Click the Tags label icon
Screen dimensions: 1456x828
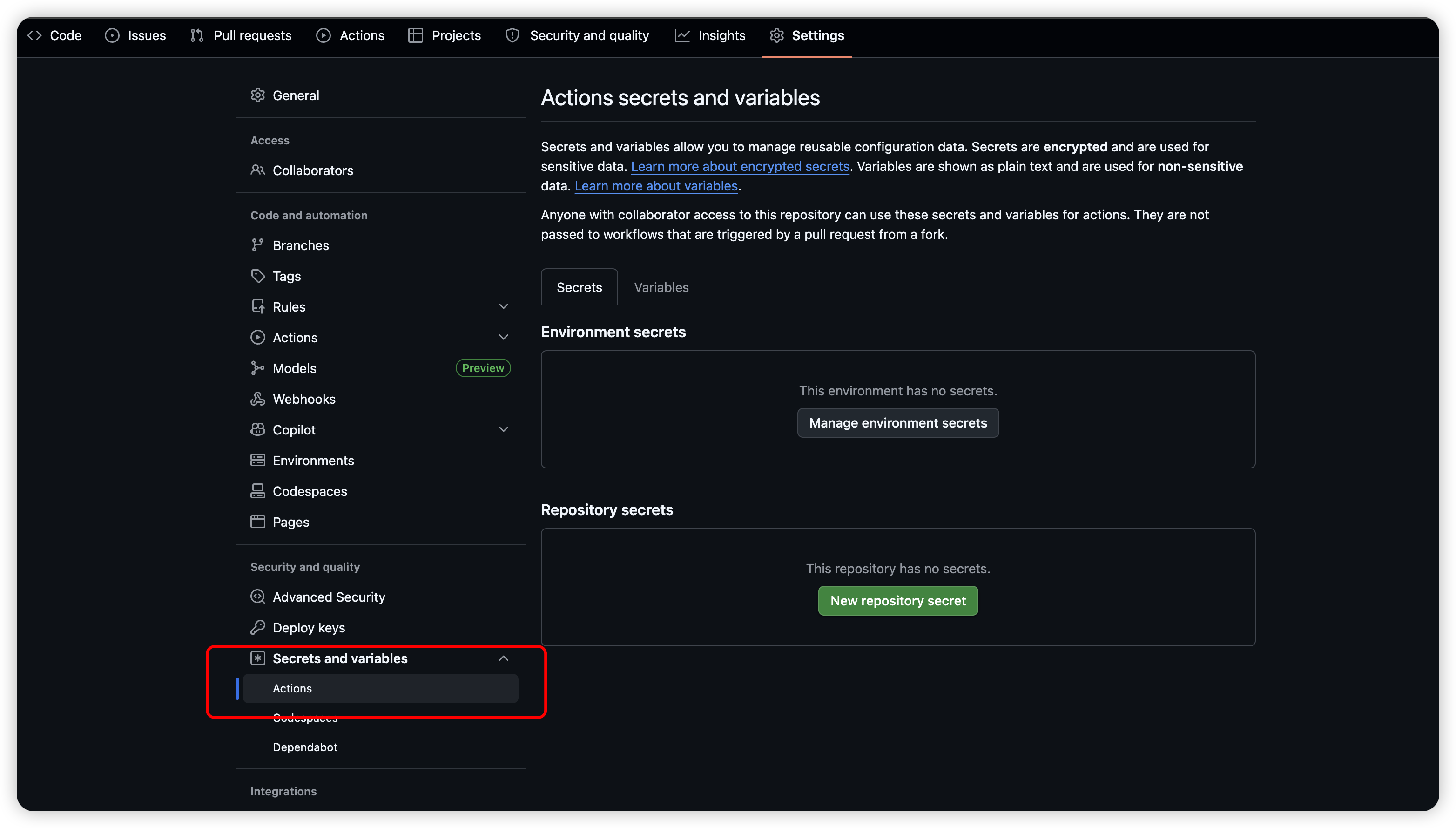point(257,276)
